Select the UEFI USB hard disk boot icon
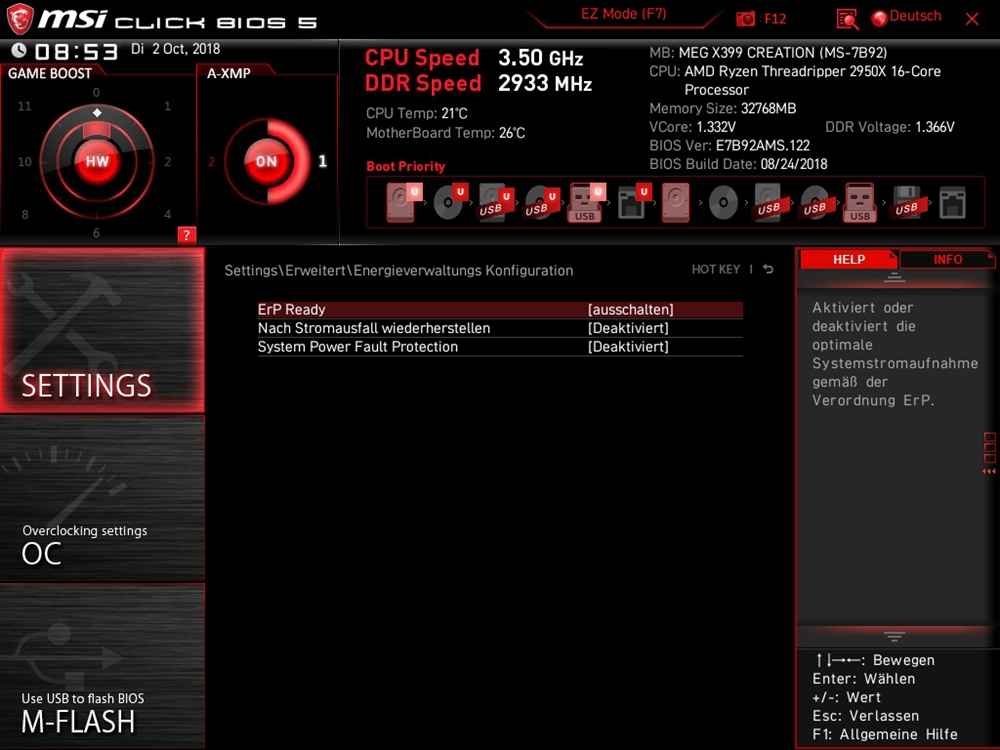Image resolution: width=1000 pixels, height=750 pixels. 496,202
